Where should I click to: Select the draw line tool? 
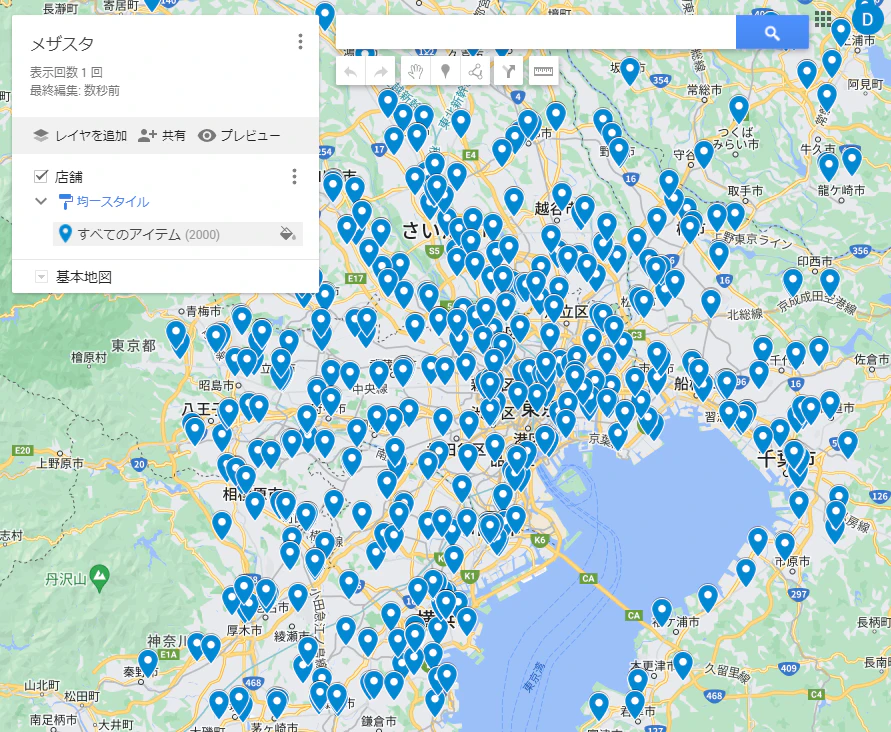pos(475,72)
